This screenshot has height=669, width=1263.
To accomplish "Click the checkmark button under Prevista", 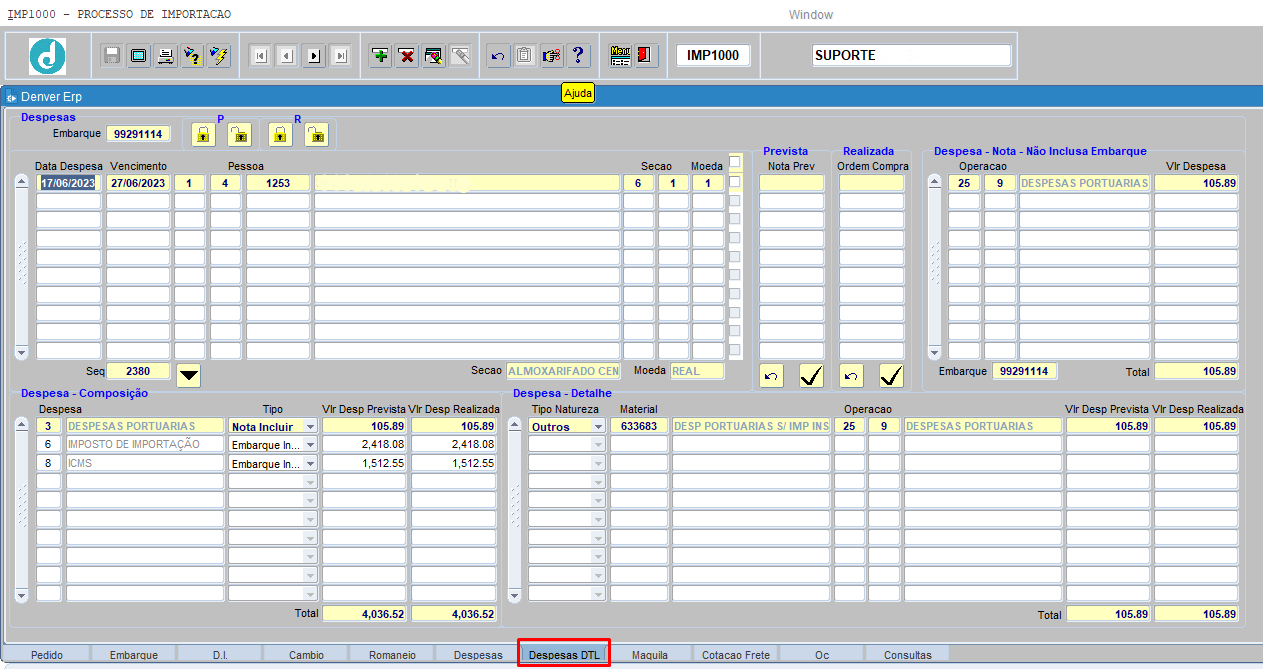I will 812,376.
